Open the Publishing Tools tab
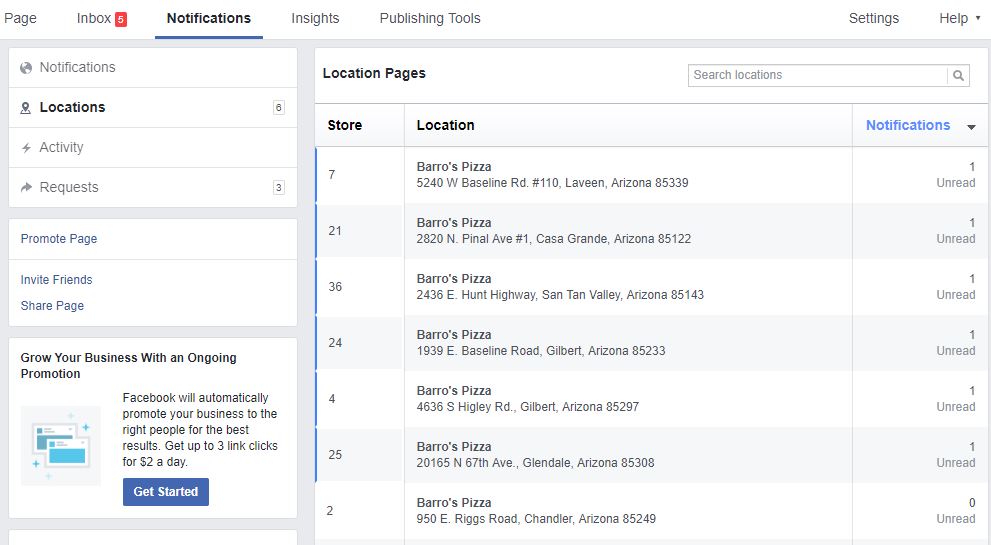Image resolution: width=991 pixels, height=545 pixels. click(430, 18)
